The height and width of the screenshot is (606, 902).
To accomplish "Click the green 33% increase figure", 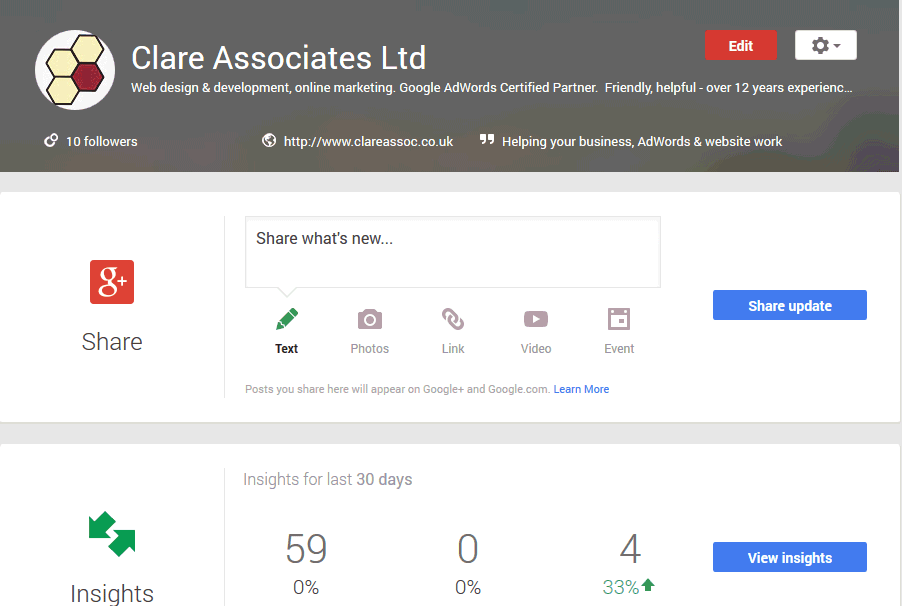I will 621,587.
